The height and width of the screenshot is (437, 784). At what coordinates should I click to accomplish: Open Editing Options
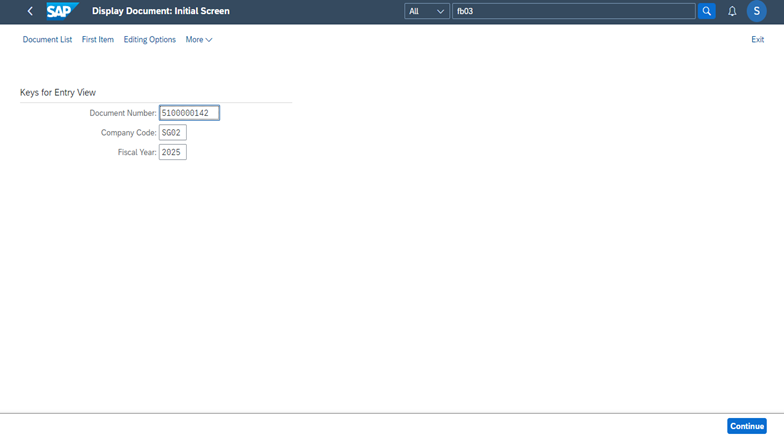point(150,40)
